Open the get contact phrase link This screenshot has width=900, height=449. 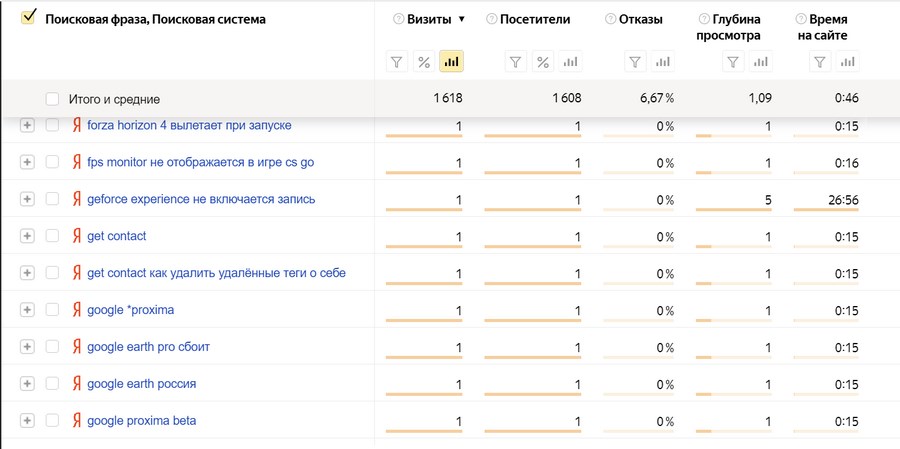point(117,236)
